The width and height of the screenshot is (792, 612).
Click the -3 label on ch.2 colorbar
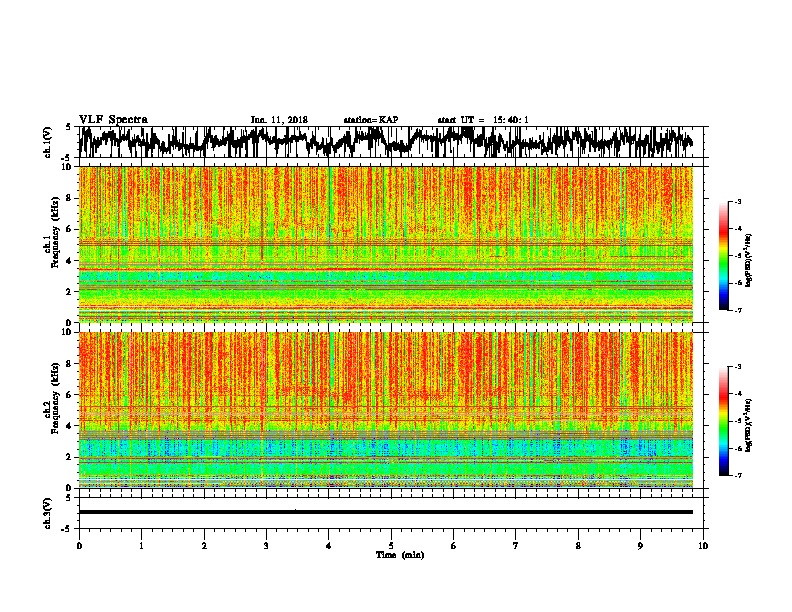pos(738,367)
